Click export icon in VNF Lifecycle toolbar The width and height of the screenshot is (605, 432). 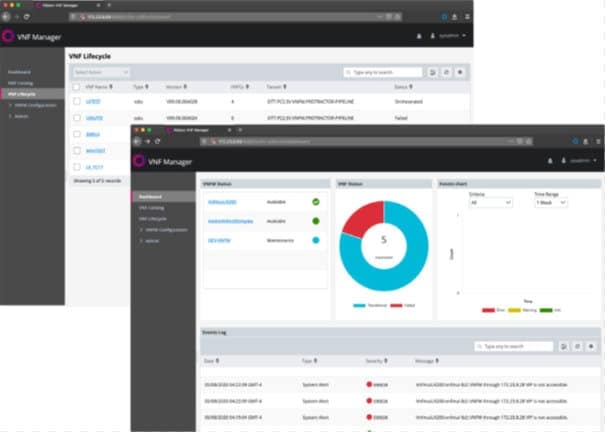433,72
